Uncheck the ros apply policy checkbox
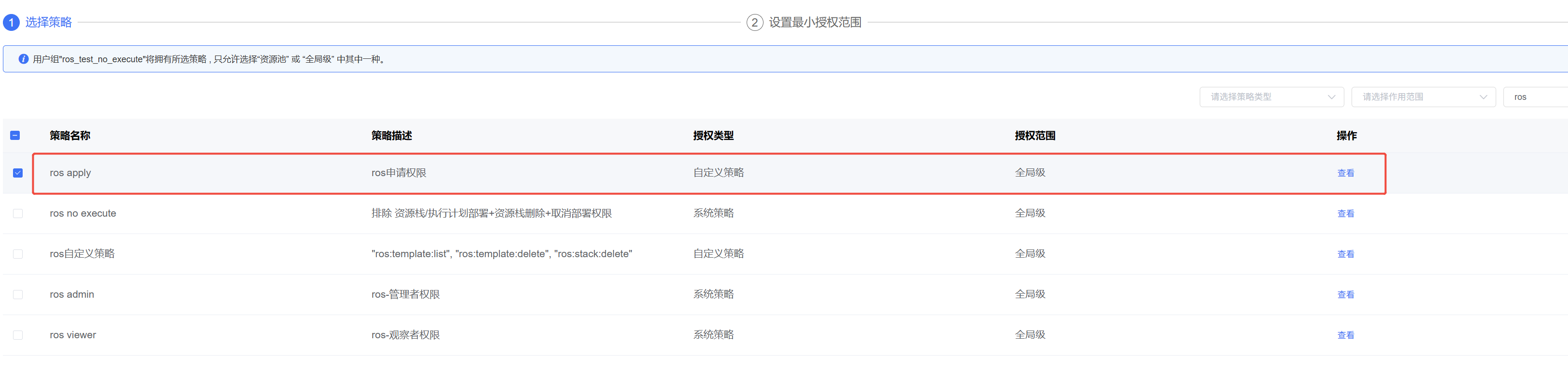This screenshot has width=1568, height=386. point(18,173)
